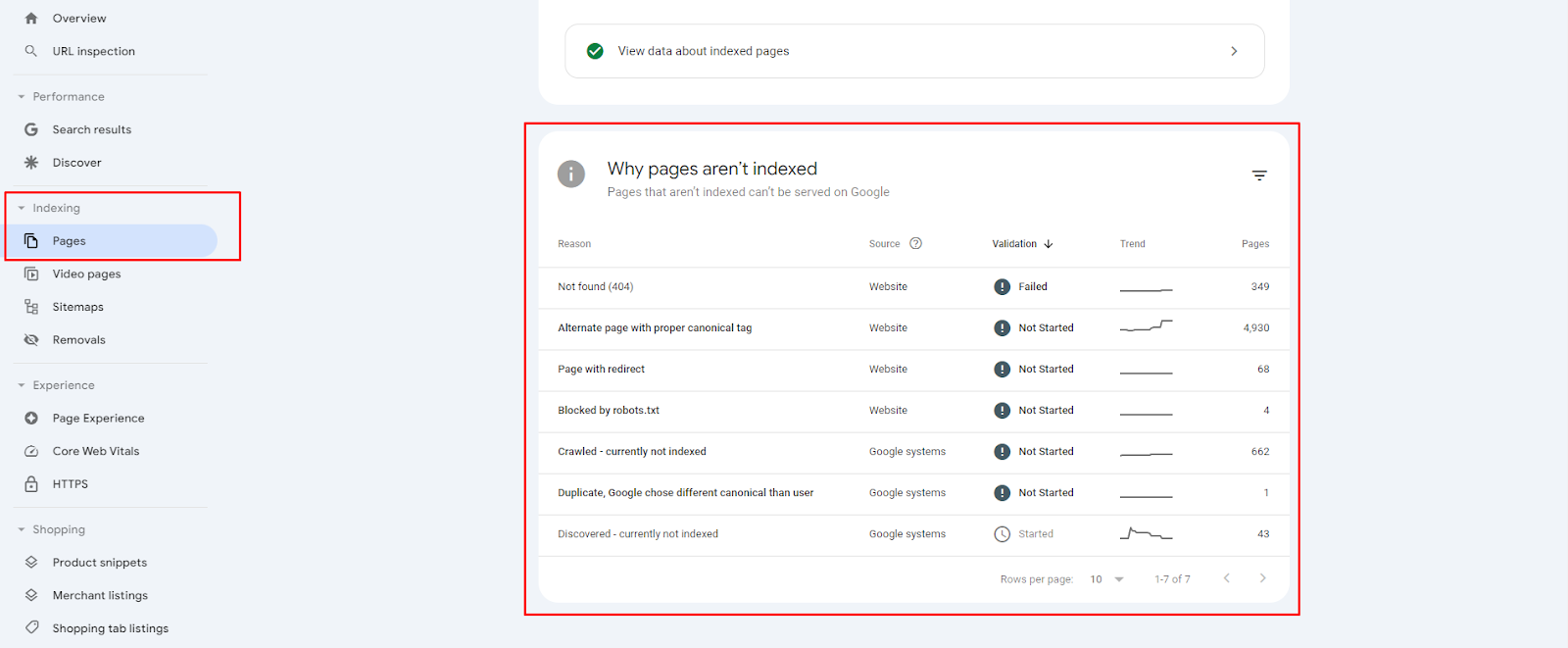Screen dimensions: 1568x648
Task: Click the clock icon on Discovered row
Action: (x=1002, y=534)
